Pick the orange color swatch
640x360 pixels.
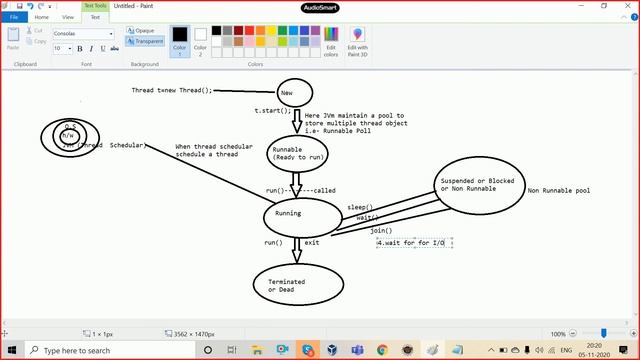click(x=260, y=30)
